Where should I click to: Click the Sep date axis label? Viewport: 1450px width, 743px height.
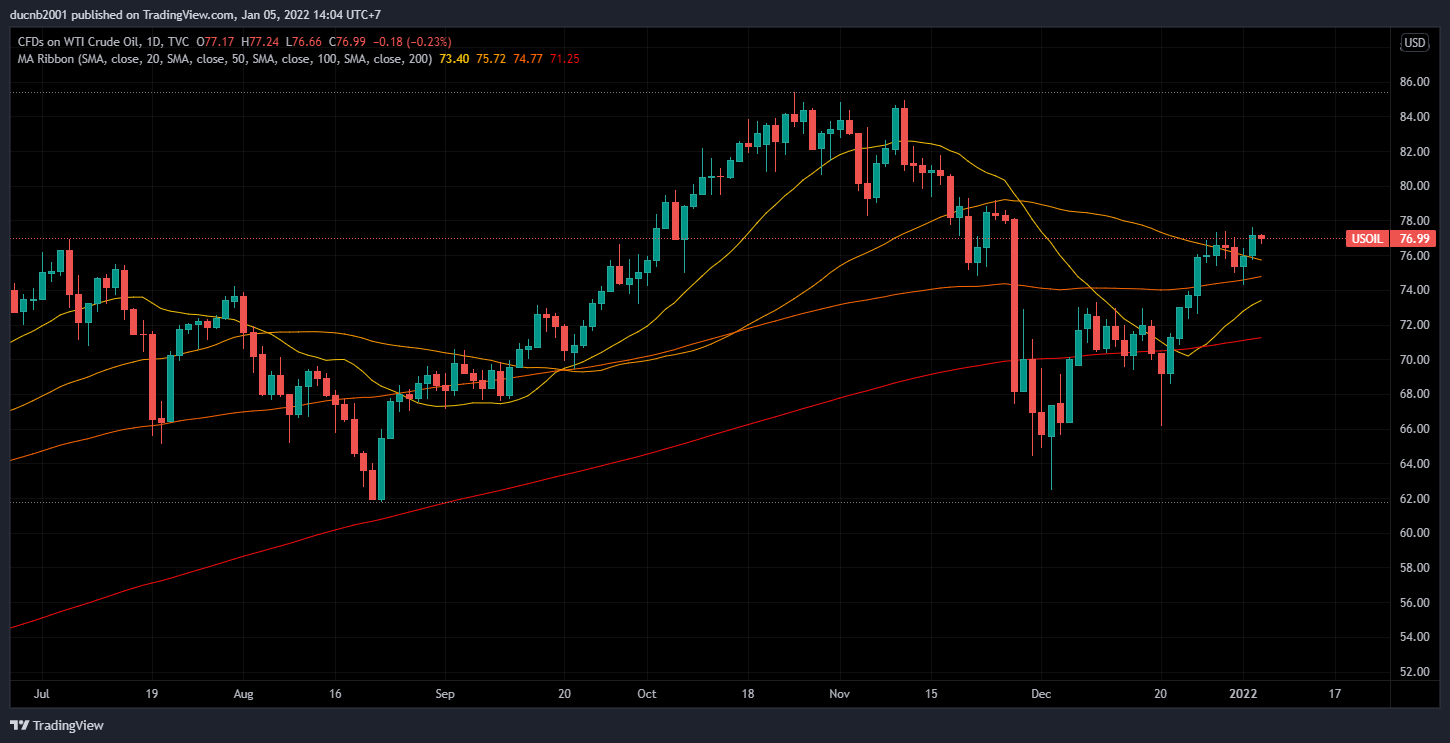pos(446,693)
